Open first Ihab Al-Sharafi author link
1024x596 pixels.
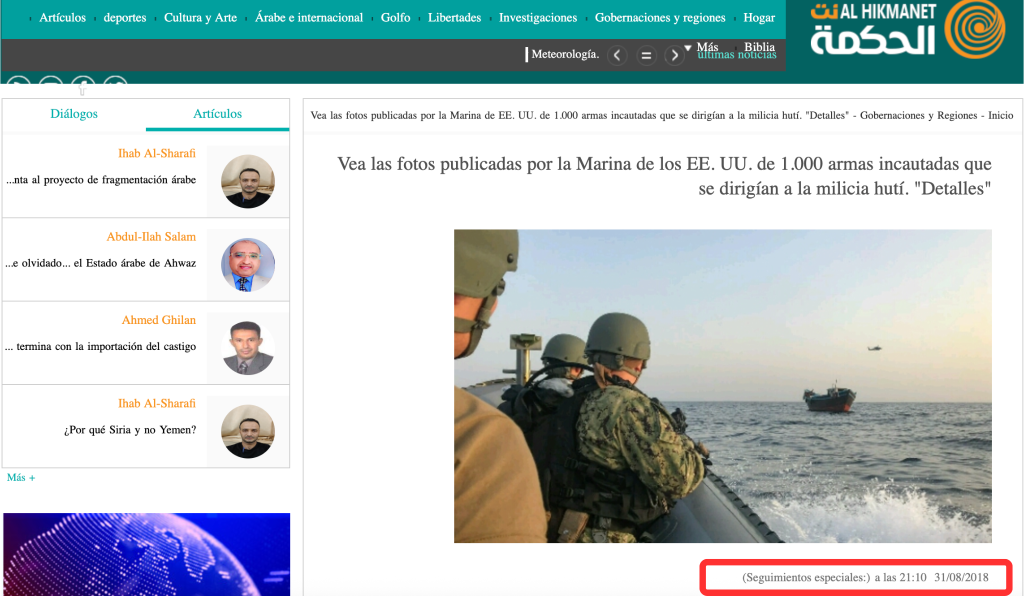[x=157, y=153]
